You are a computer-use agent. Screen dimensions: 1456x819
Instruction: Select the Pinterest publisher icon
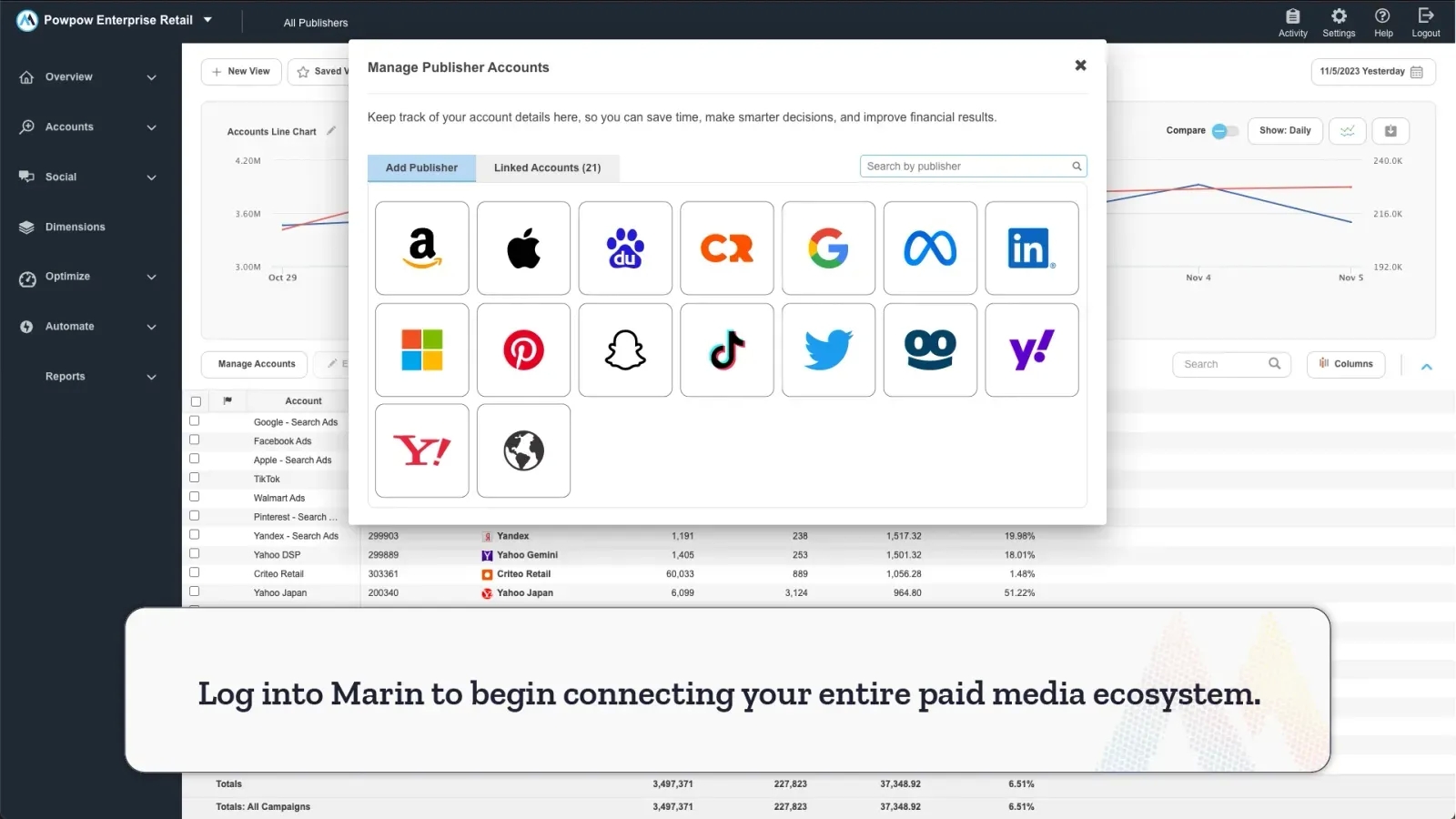point(523,349)
